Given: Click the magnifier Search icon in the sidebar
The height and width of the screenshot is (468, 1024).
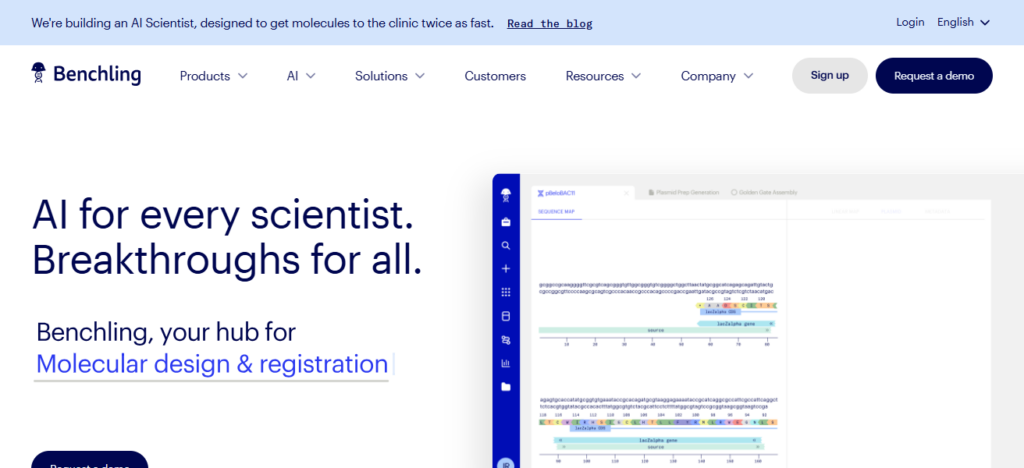Looking at the screenshot, I should 505,245.
